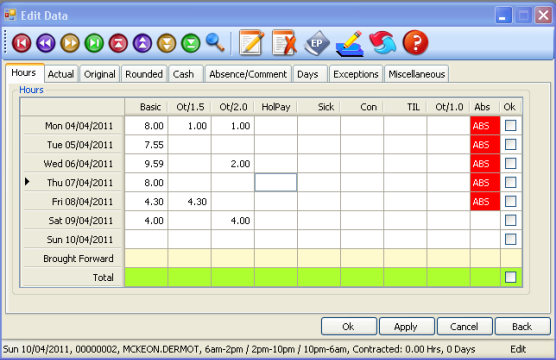Image resolution: width=556 pixels, height=360 pixels.
Task: Open help with red question mark icon
Action: coord(415,43)
